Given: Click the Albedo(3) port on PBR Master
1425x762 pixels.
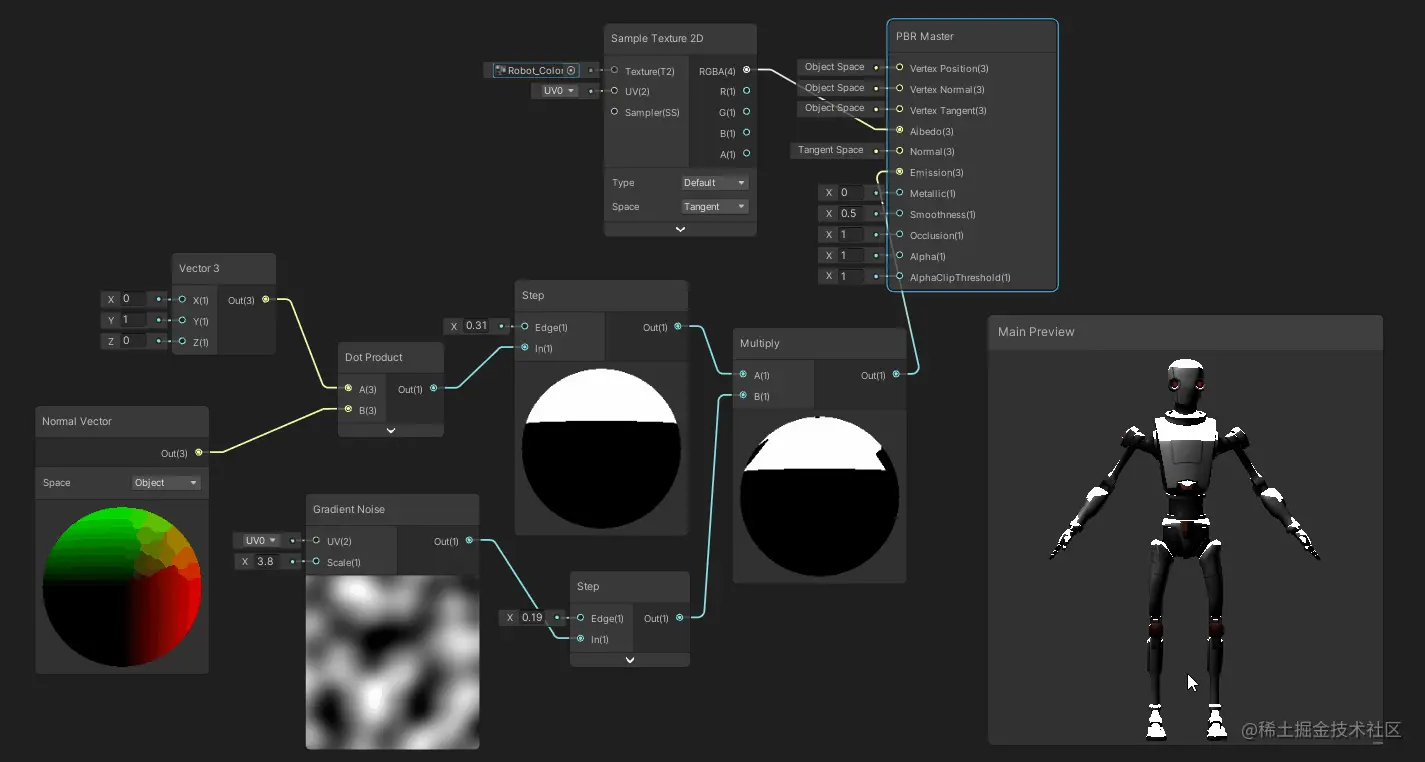Looking at the screenshot, I should click(x=899, y=131).
